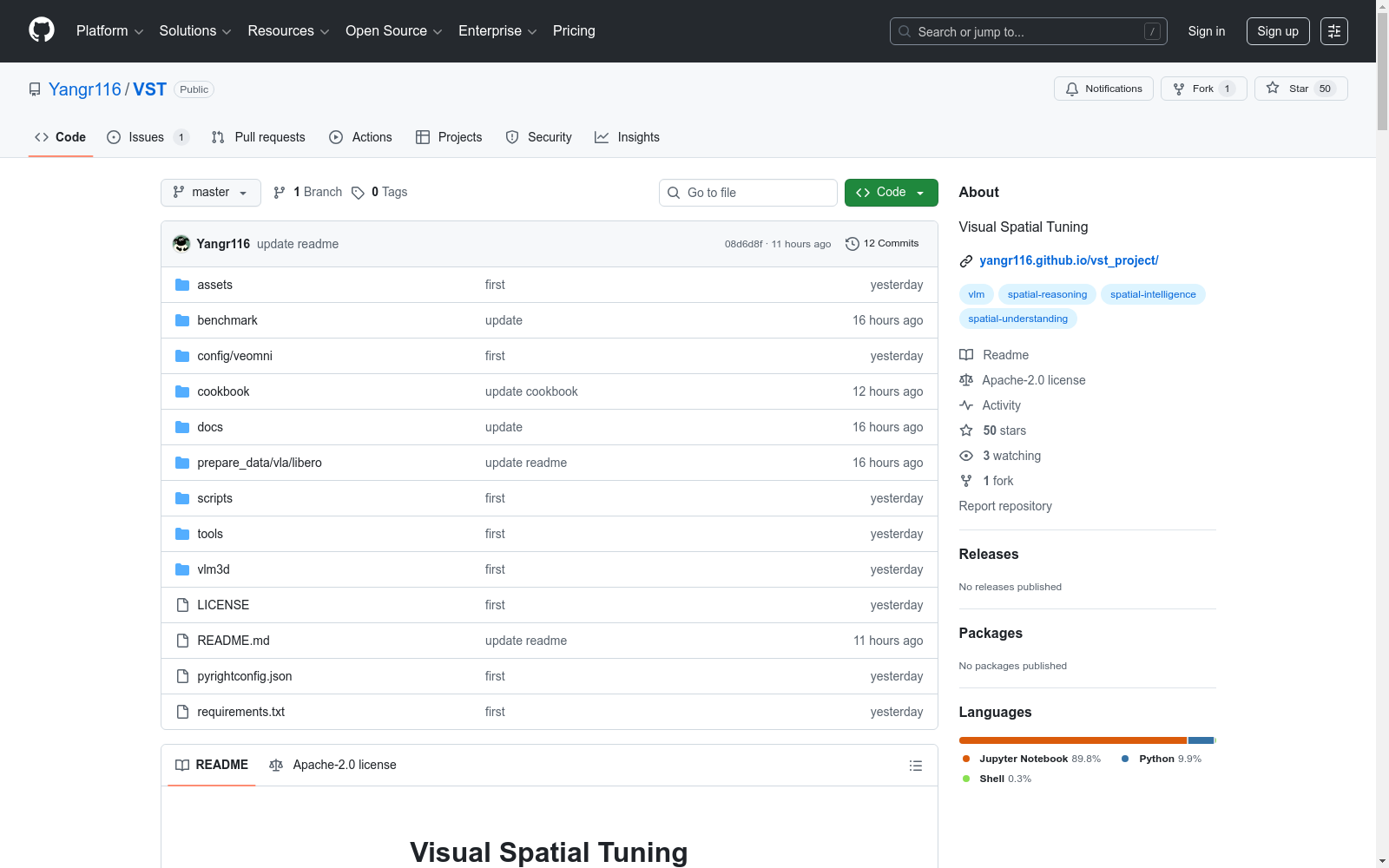Click the Notifications bell icon

tap(1072, 89)
